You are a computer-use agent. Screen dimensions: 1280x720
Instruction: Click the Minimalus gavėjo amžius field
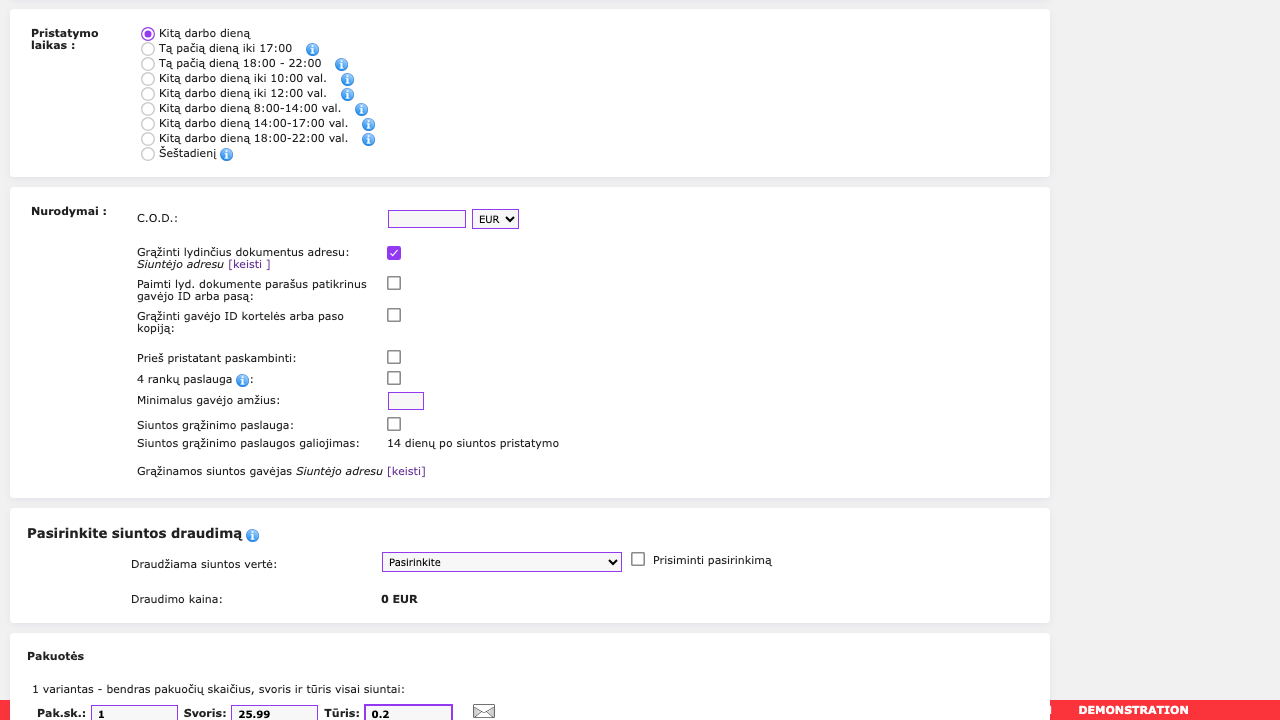coord(406,401)
